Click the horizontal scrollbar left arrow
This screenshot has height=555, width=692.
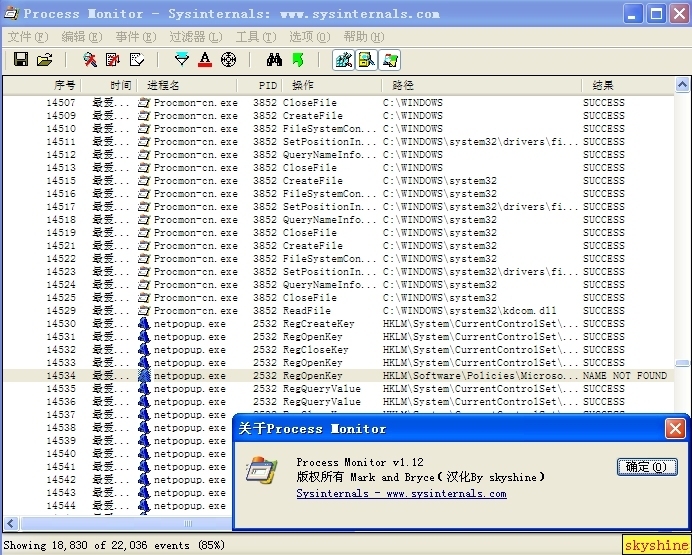tap(11, 523)
